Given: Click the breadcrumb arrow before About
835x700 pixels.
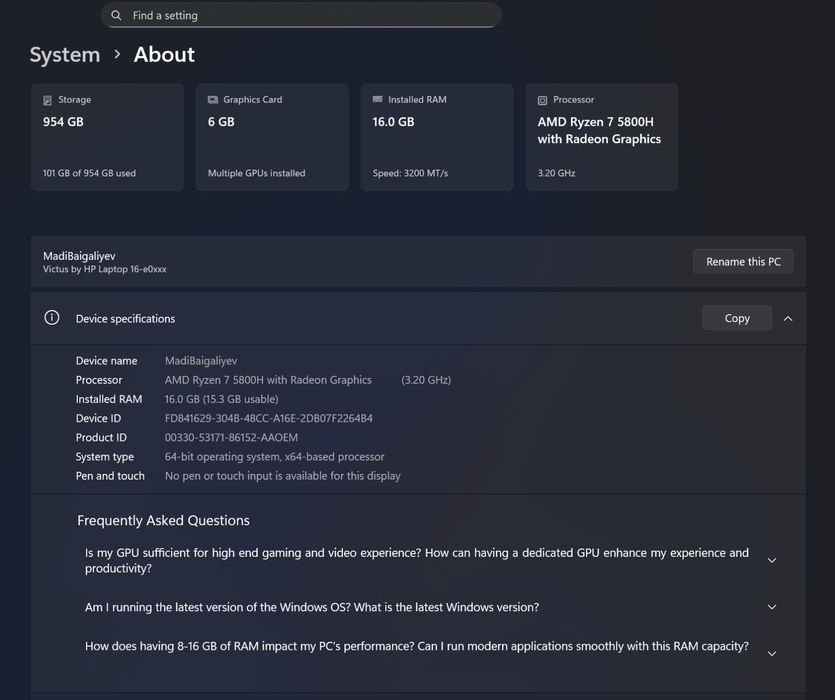Looking at the screenshot, I should click(x=117, y=54).
